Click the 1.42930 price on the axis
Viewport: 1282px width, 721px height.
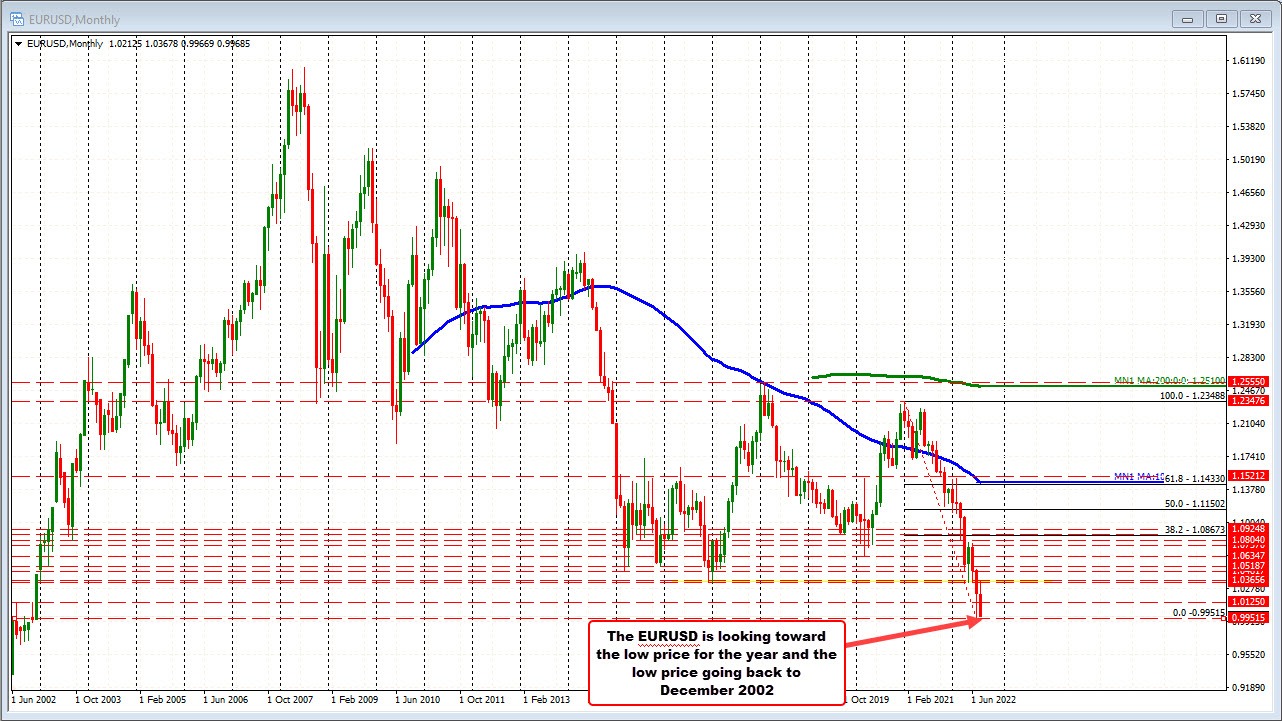click(1249, 226)
